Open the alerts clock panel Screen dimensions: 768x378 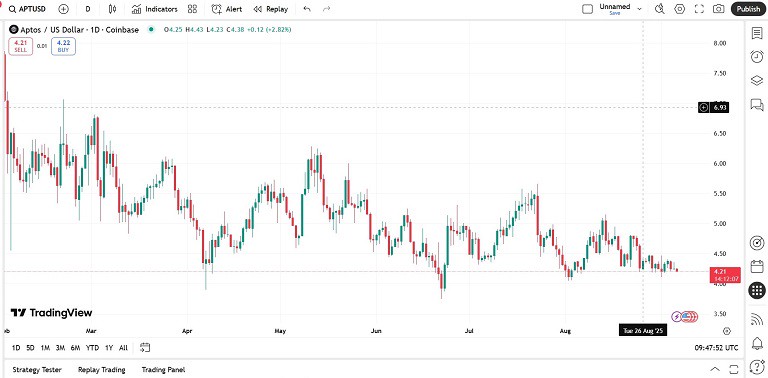[757, 56]
